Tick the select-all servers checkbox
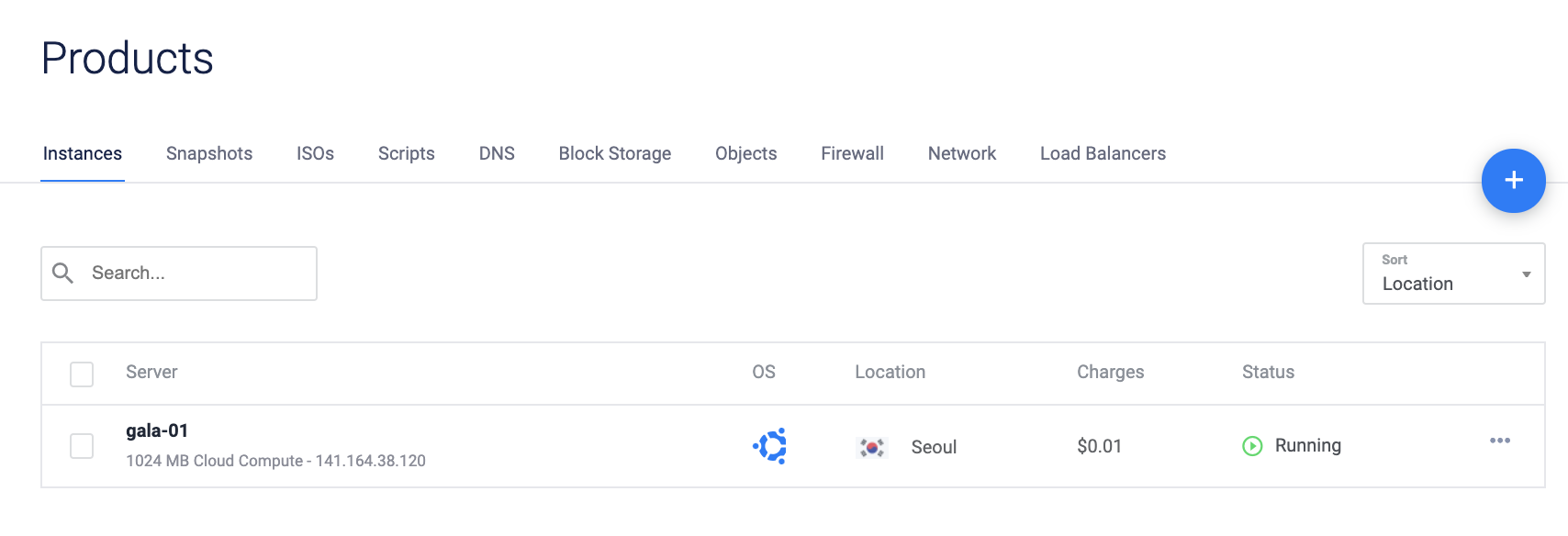1568x536 pixels. (x=82, y=374)
